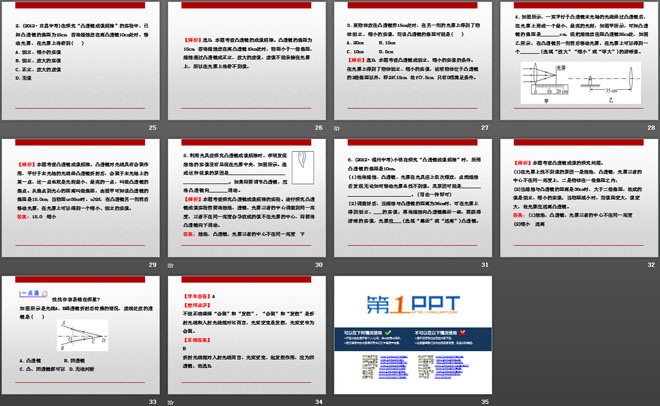The width and height of the screenshot is (660, 406).
Task: Click slide number 29 label
Action: (152, 265)
